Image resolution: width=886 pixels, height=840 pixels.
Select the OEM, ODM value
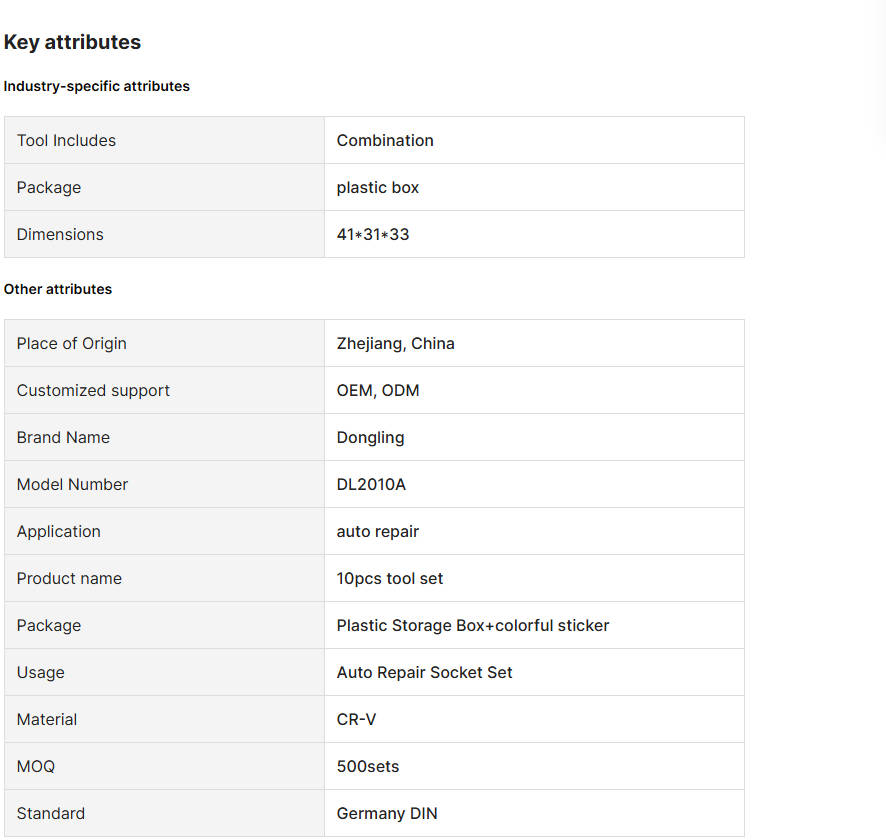[x=378, y=390]
